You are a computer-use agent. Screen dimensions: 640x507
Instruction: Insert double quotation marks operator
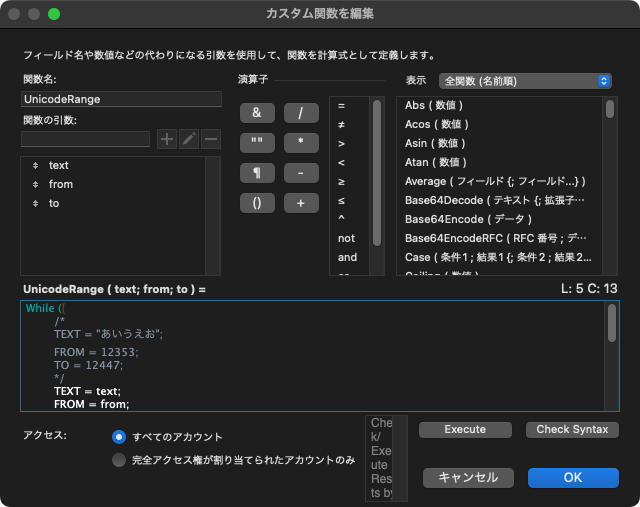(257, 143)
